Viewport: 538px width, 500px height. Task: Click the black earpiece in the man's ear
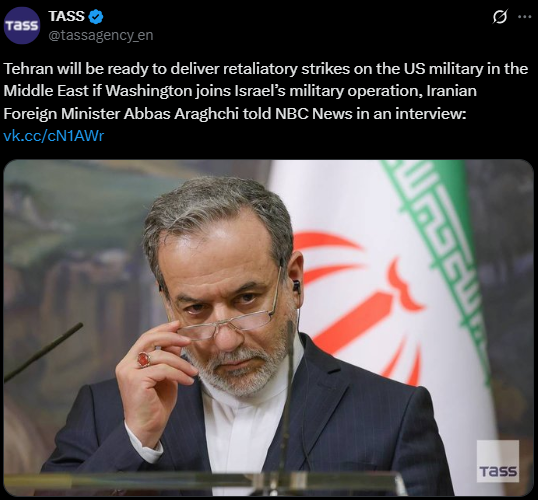click(x=296, y=286)
